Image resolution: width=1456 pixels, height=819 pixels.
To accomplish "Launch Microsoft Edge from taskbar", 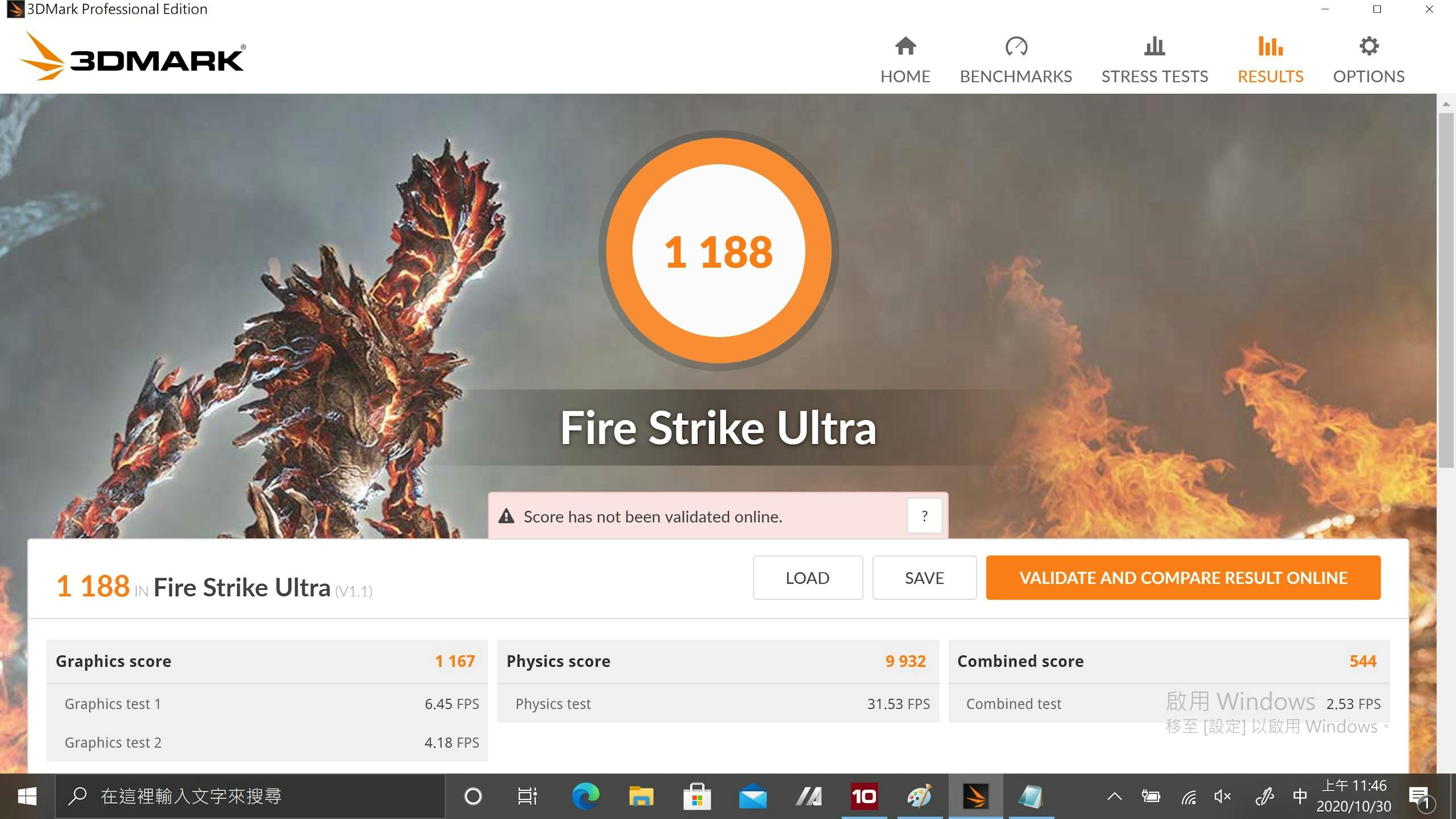I will [x=585, y=796].
